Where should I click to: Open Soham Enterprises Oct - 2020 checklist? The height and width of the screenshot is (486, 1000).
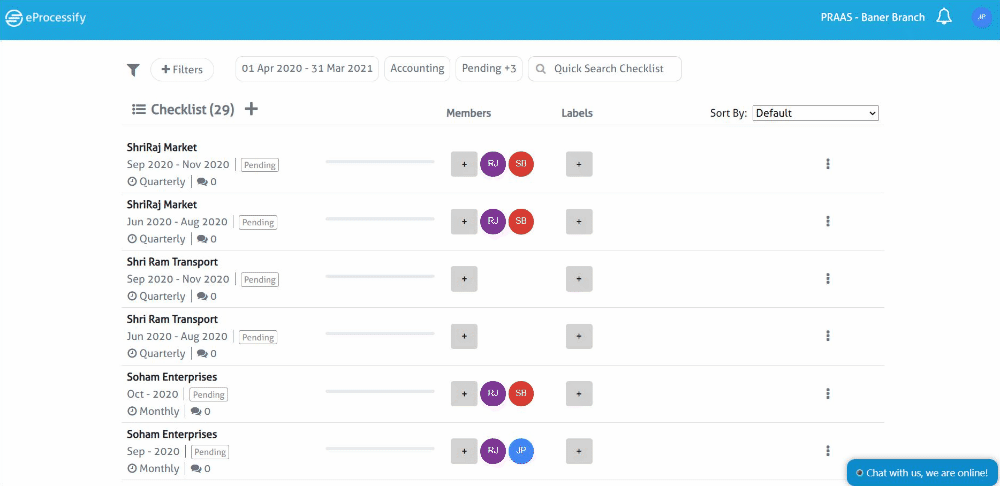tap(172, 377)
